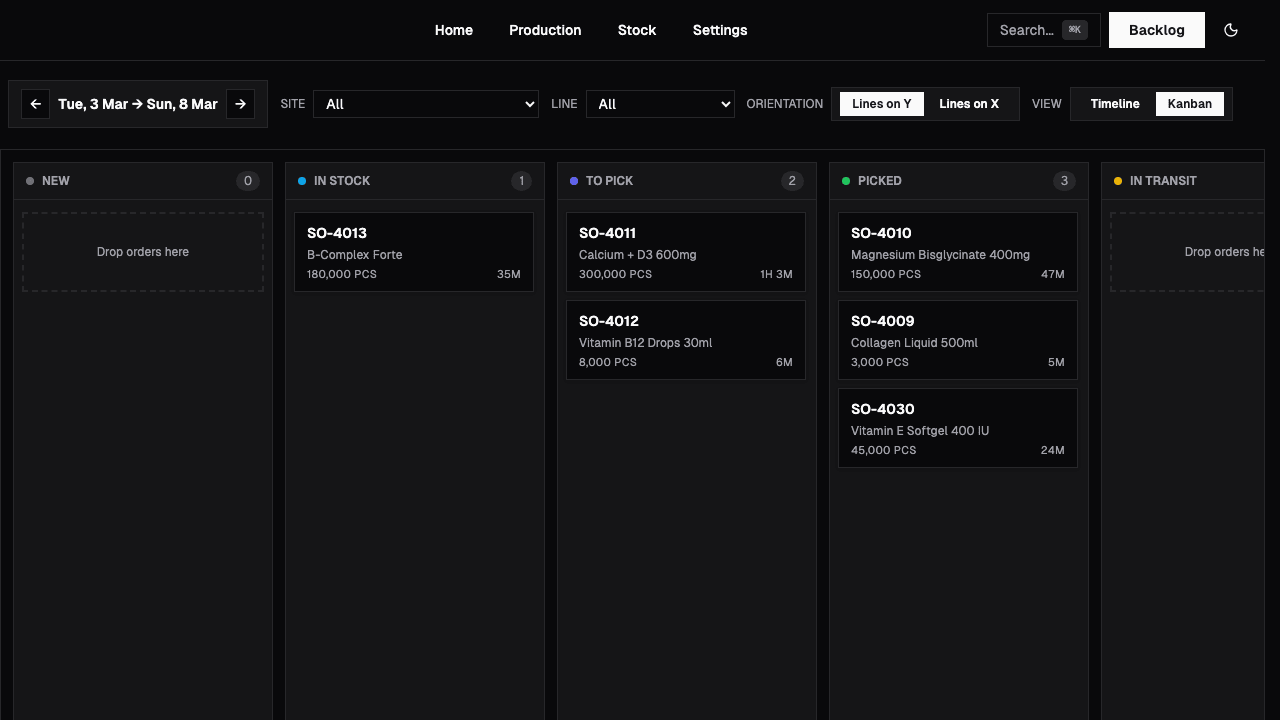This screenshot has height=720, width=1280.
Task: Select the Stock menu item
Action: coord(637,30)
